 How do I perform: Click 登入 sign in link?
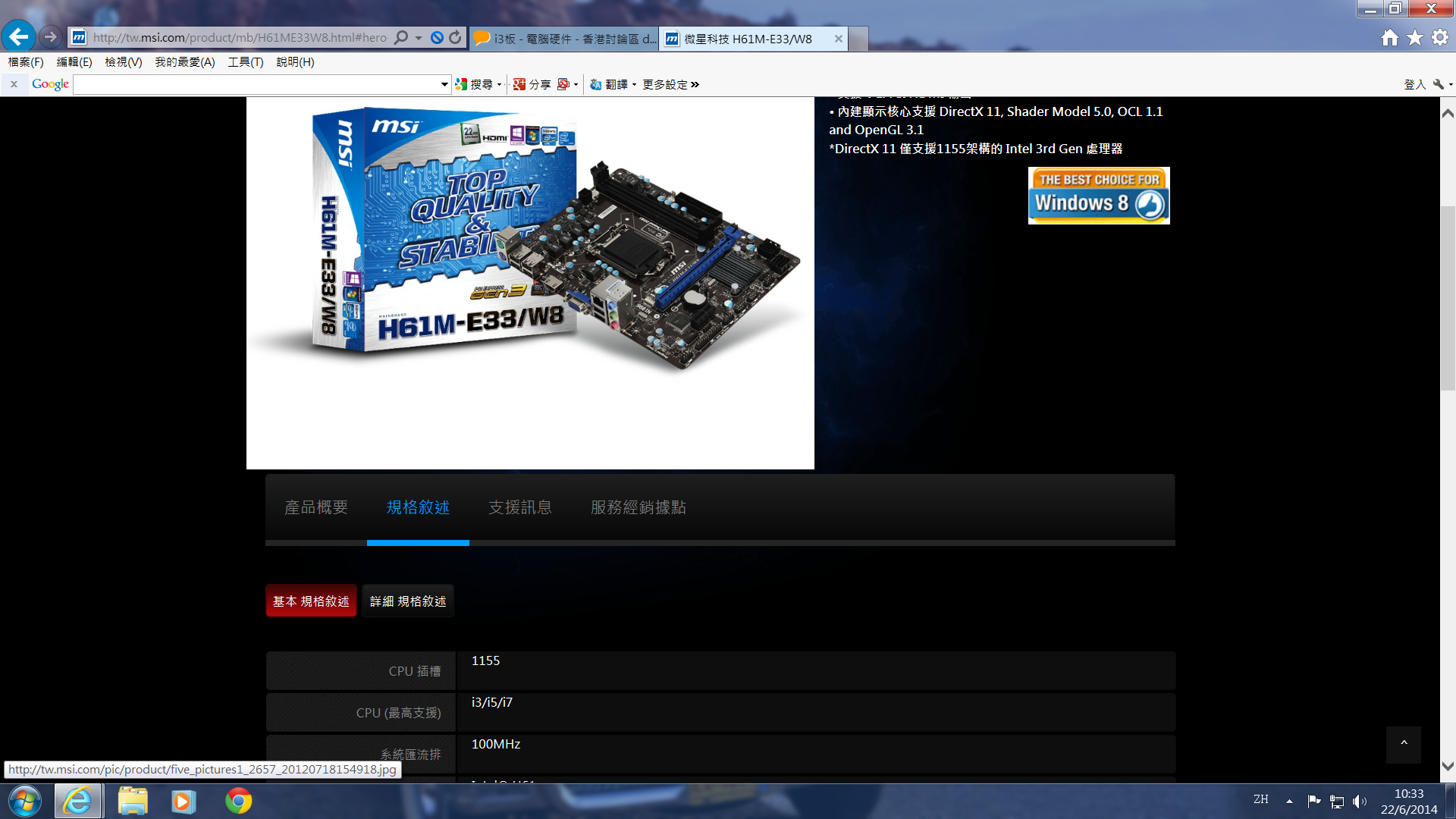pyautogui.click(x=1414, y=84)
